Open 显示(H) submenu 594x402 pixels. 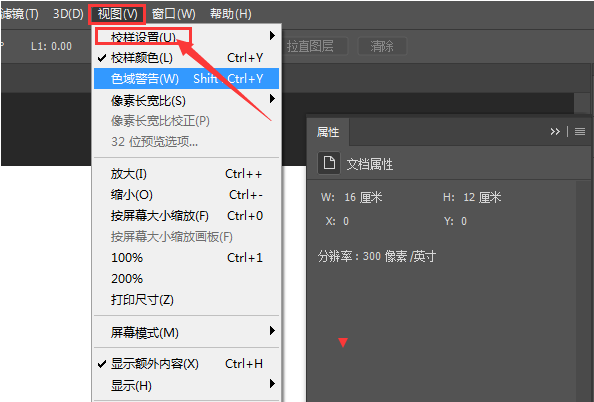click(186, 386)
